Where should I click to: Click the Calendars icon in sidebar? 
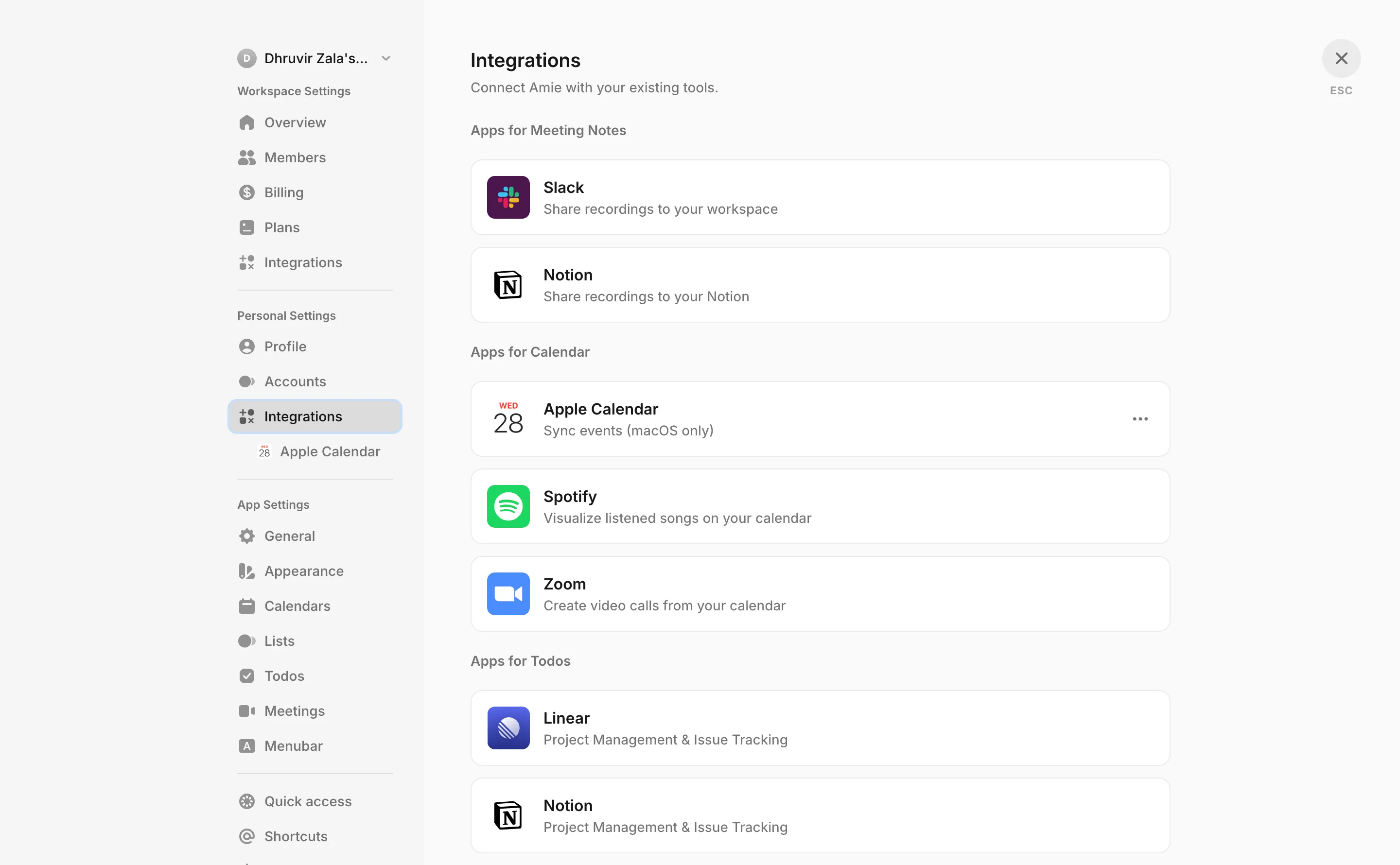click(246, 606)
